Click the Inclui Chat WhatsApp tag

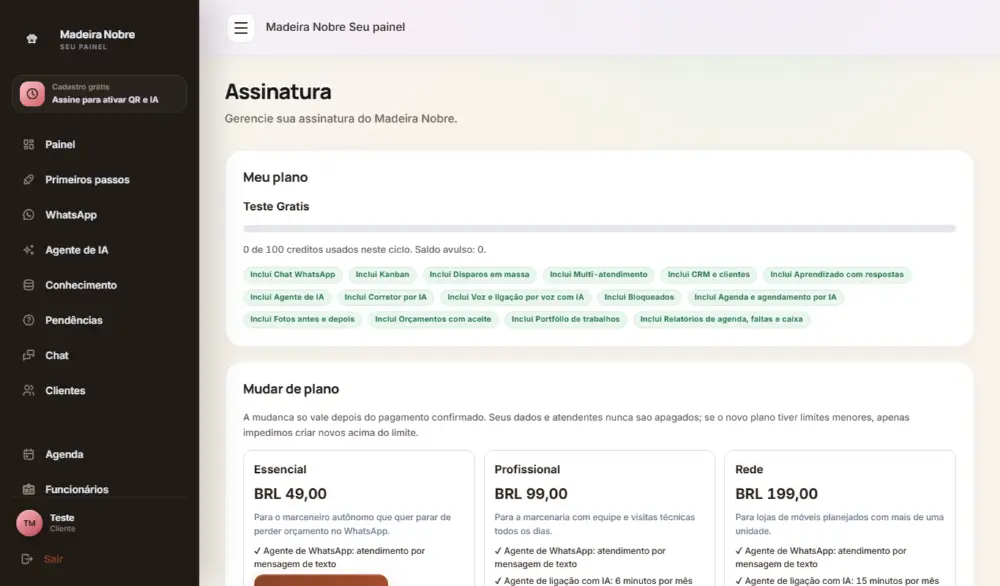tap(293, 275)
